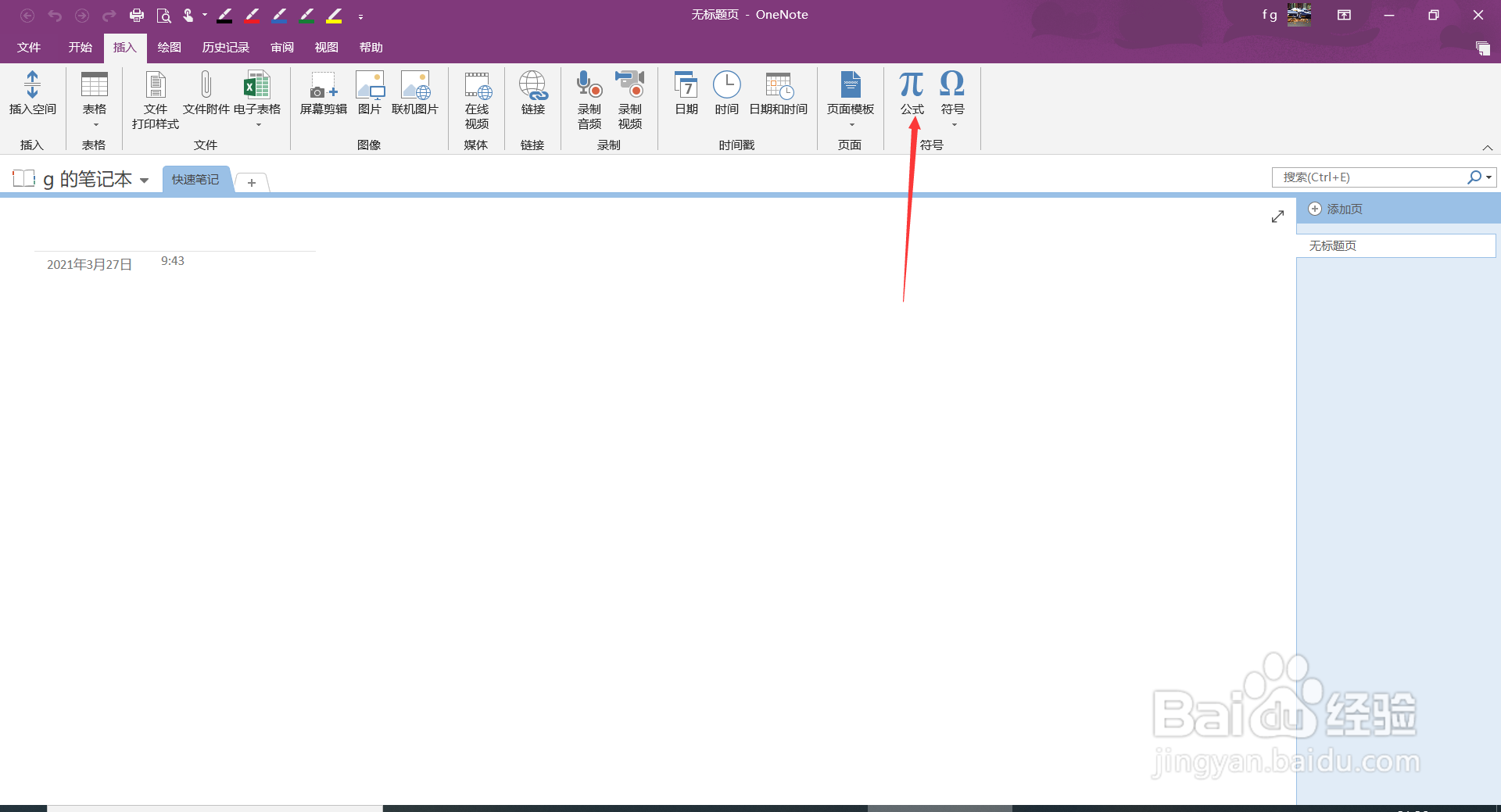Expand the Table dropdown arrow
Screen dimensions: 1501x812
[95, 125]
